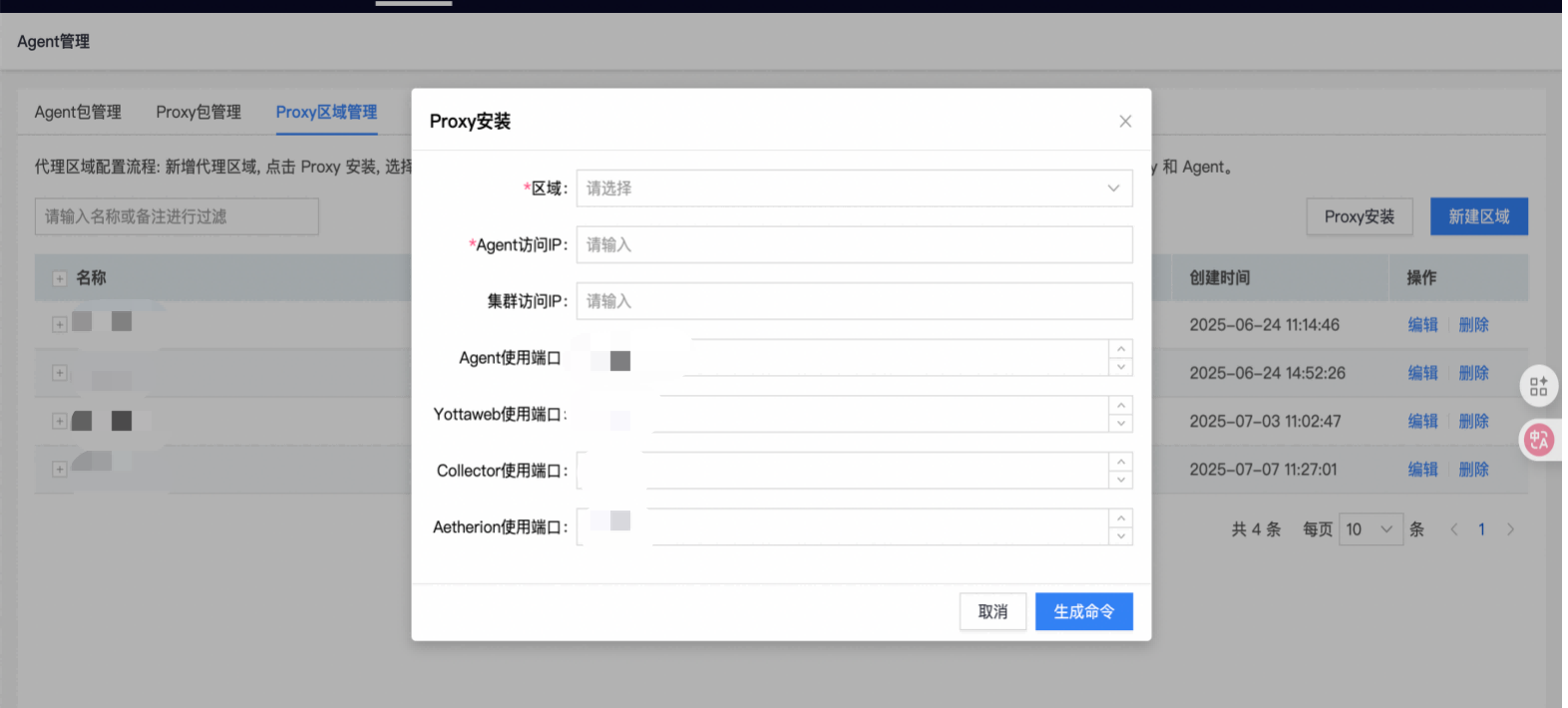This screenshot has width=1568, height=708.
Task: Expand all rows via 名称 header plus icon
Action: pyautogui.click(x=60, y=279)
